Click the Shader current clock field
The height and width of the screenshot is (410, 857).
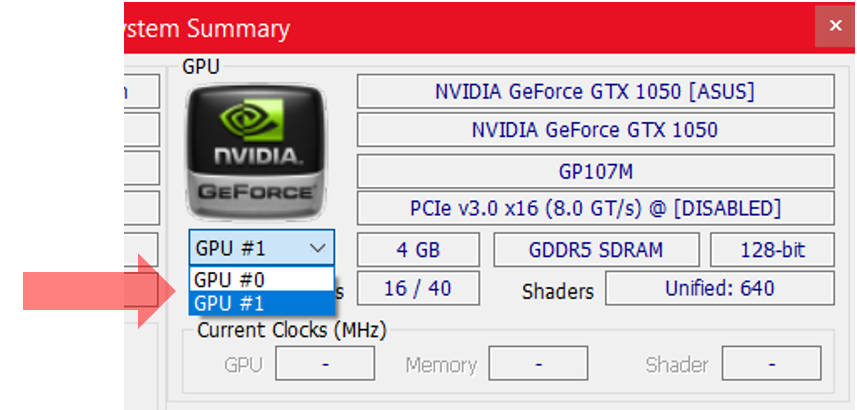tap(771, 365)
